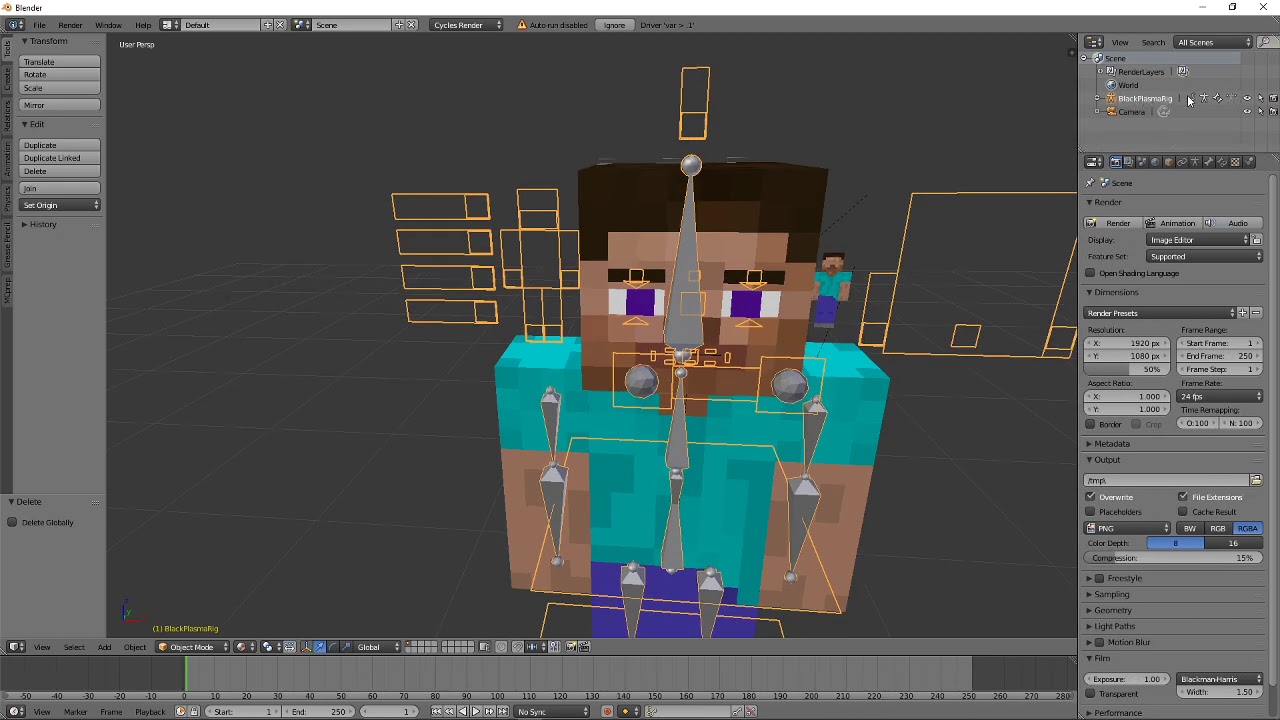
Task: Open the Object properties cube tab icon
Action: coord(1169,162)
